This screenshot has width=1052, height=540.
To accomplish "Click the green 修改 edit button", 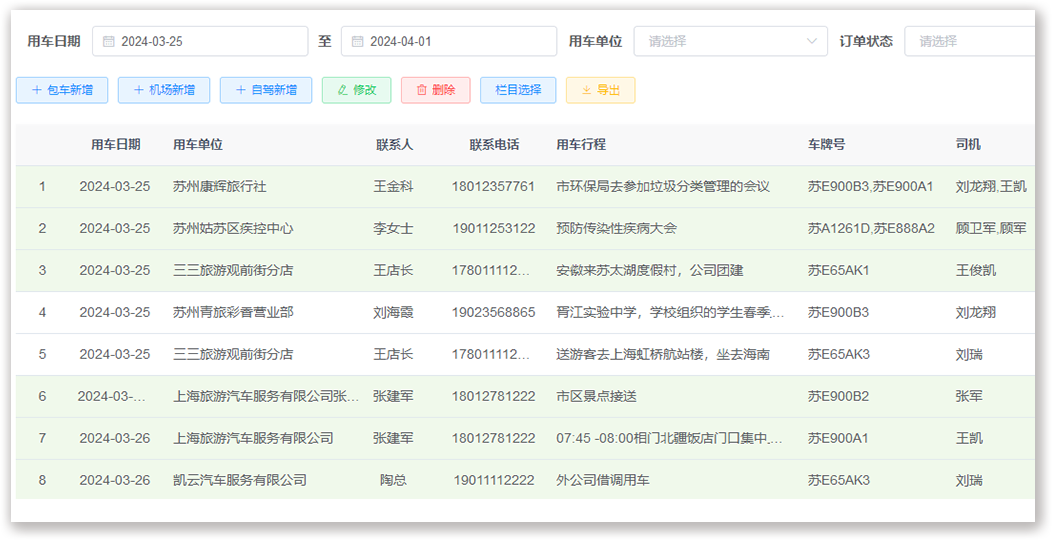I will tap(357, 90).
